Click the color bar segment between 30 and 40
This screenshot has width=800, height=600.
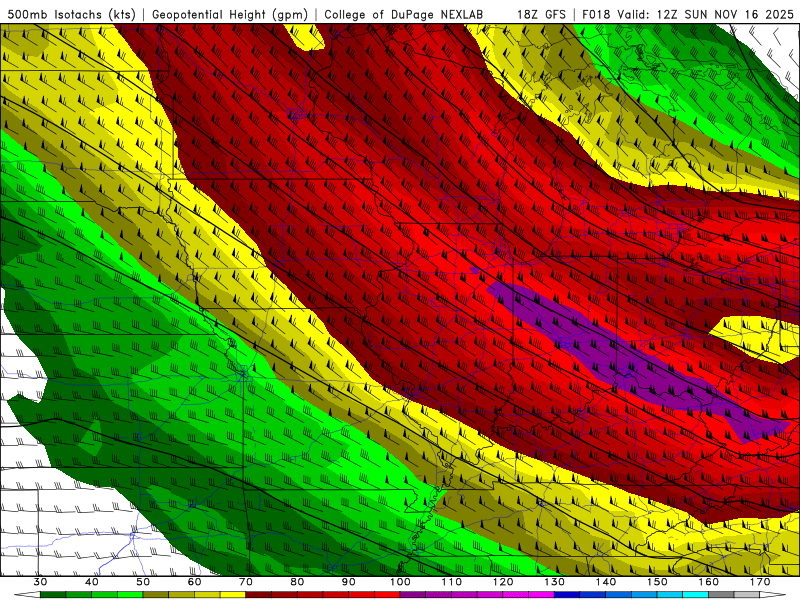tap(66, 595)
